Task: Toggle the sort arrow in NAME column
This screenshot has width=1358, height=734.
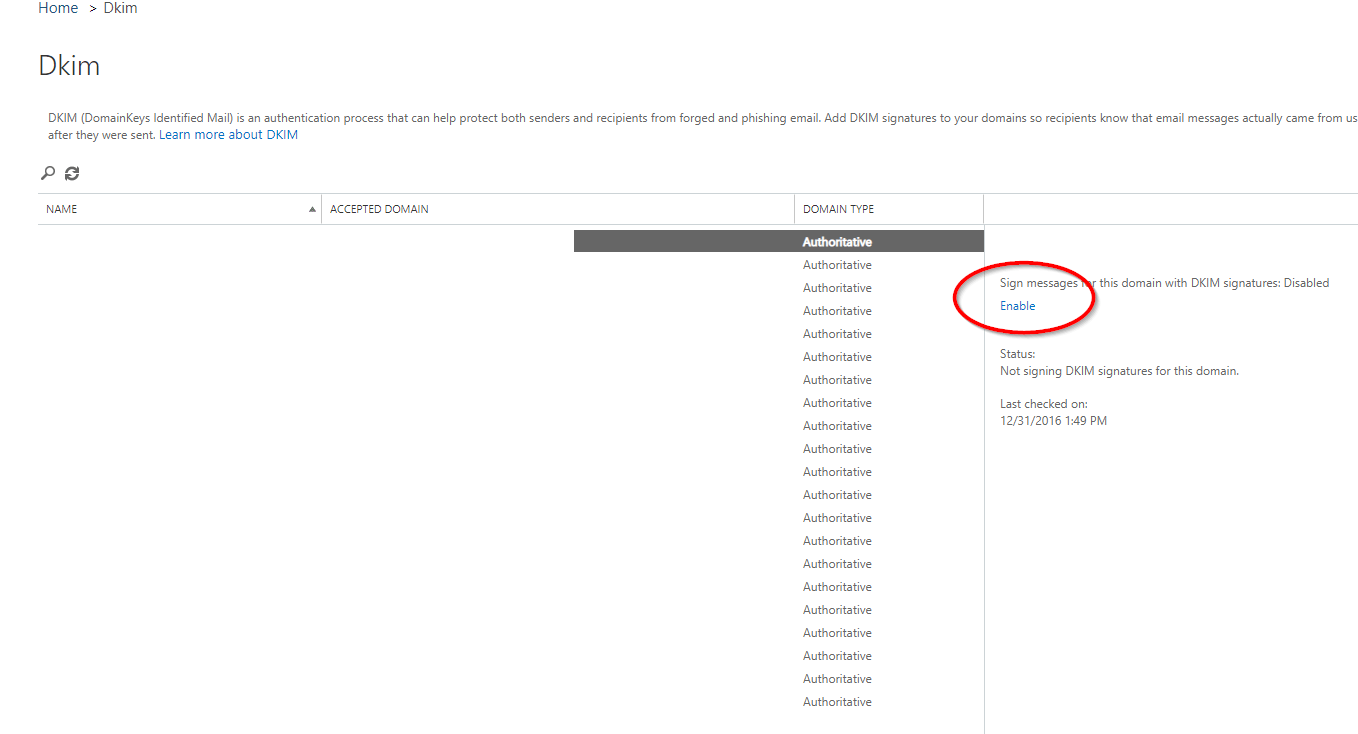Action: (312, 209)
